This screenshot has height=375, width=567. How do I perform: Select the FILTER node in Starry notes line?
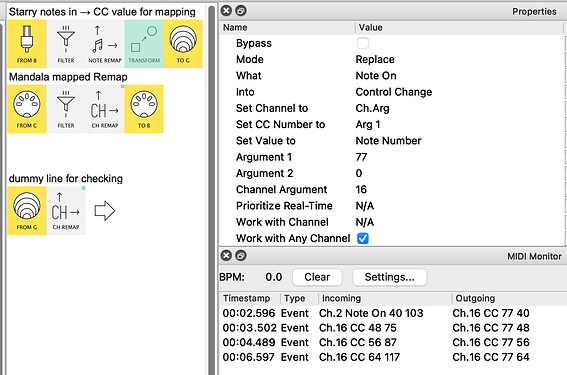pos(66,44)
